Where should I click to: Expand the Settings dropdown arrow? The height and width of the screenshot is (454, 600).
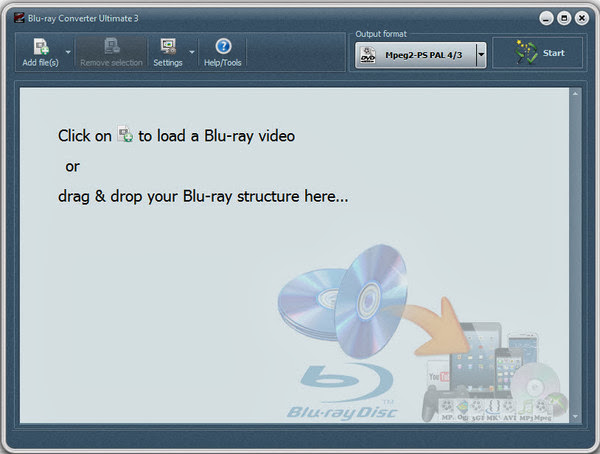192,52
